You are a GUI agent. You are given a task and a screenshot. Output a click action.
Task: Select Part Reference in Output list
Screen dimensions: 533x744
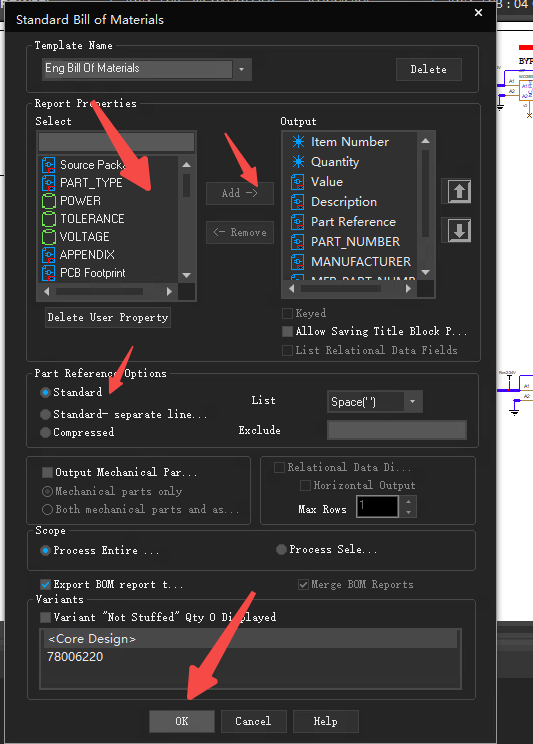[x=353, y=222]
